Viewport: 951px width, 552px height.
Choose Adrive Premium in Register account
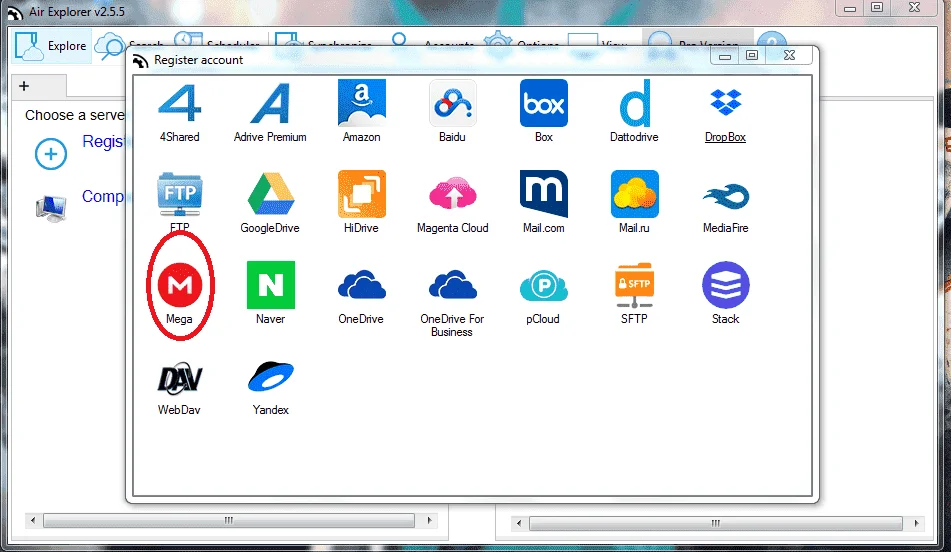point(271,104)
